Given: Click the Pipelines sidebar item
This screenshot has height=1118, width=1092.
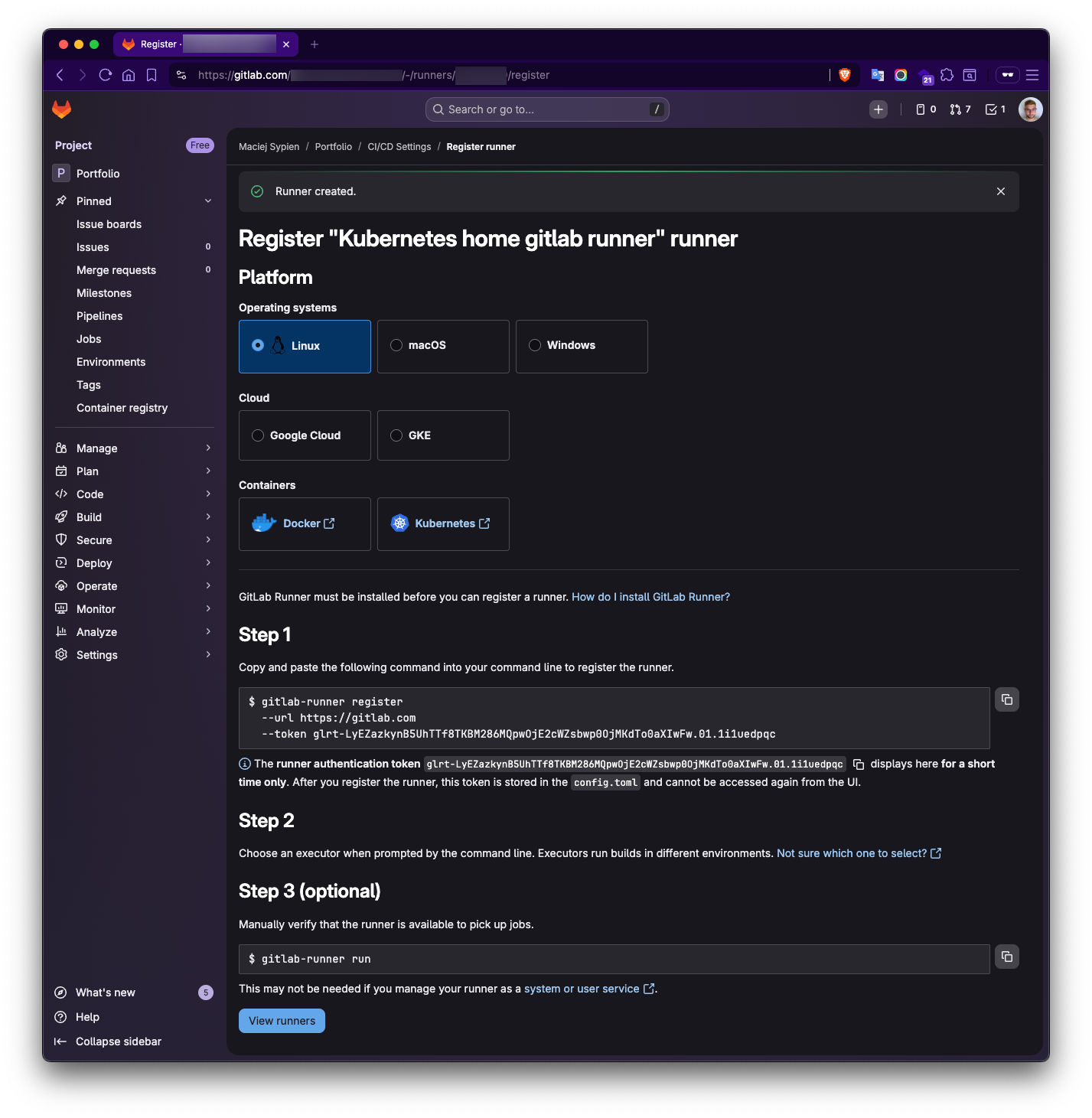Looking at the screenshot, I should (99, 315).
